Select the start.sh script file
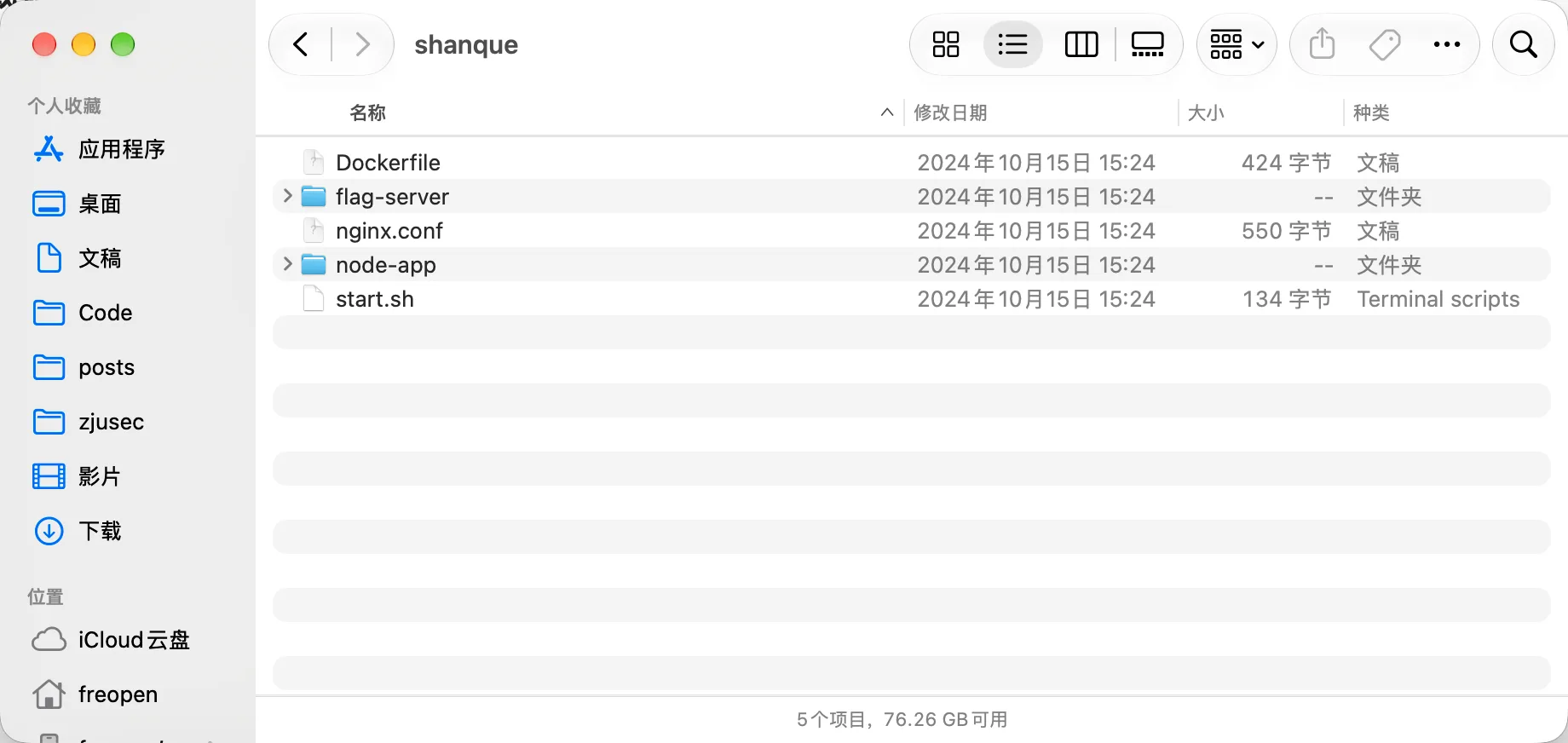1568x743 pixels. click(x=911, y=299)
